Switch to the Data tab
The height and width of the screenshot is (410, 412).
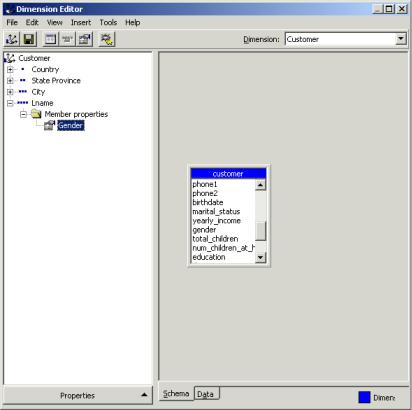click(206, 394)
